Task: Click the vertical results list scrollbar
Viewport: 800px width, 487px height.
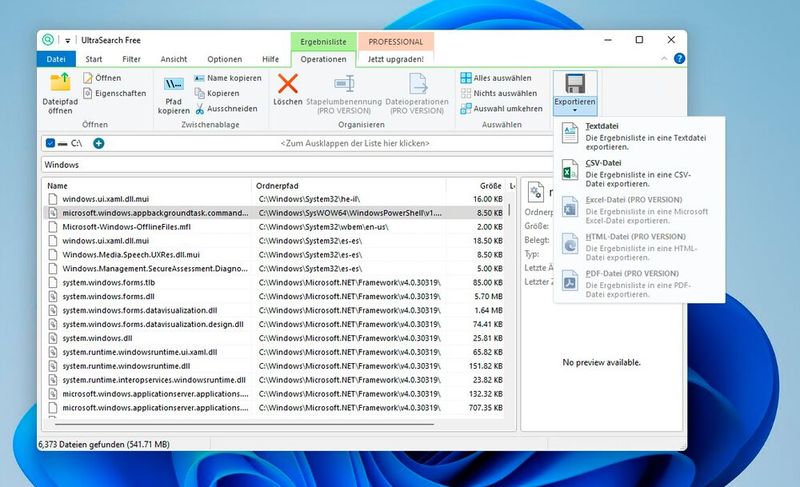Action: pyautogui.click(x=509, y=210)
